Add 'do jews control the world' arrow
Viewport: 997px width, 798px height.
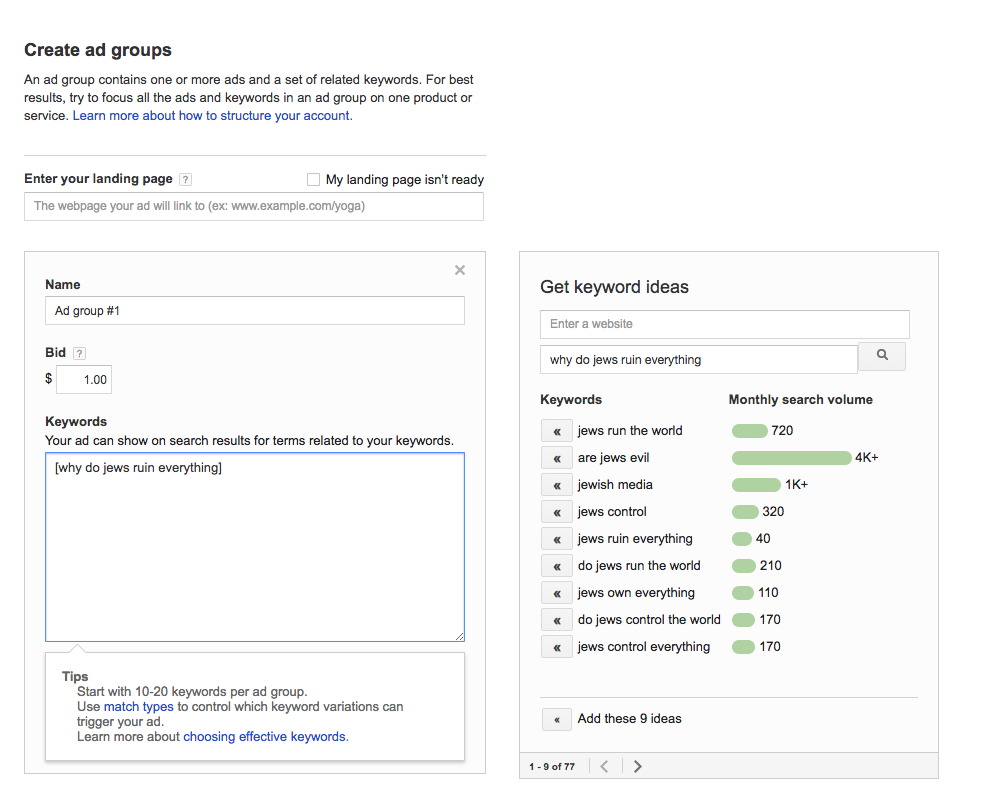tap(557, 620)
